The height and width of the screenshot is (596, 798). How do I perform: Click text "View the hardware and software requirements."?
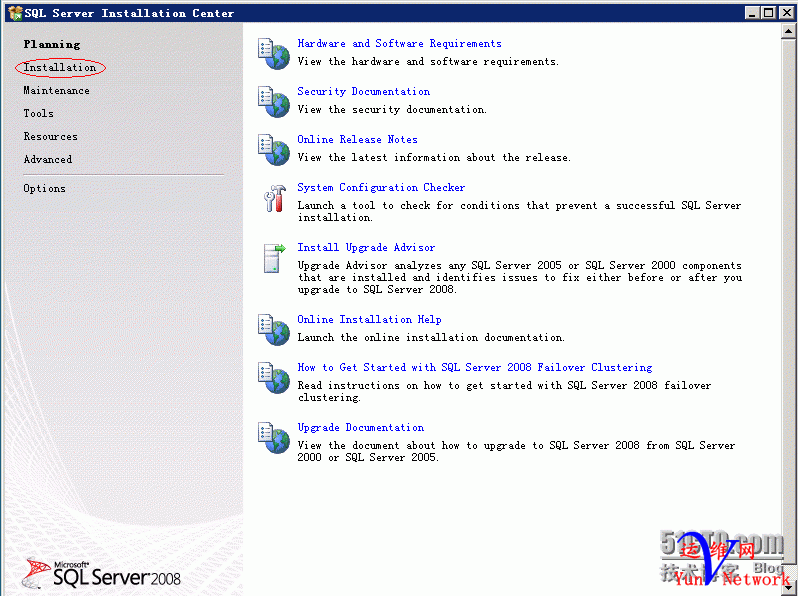pos(428,62)
